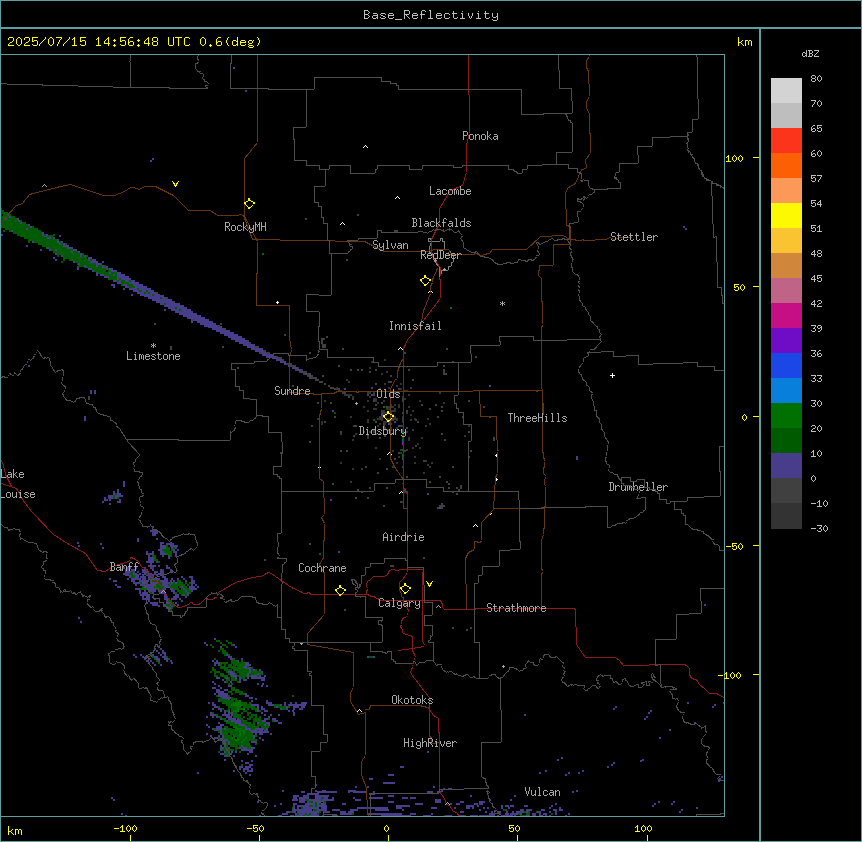862x842 pixels.
Task: Click the Didsbury label
Action: (x=383, y=431)
